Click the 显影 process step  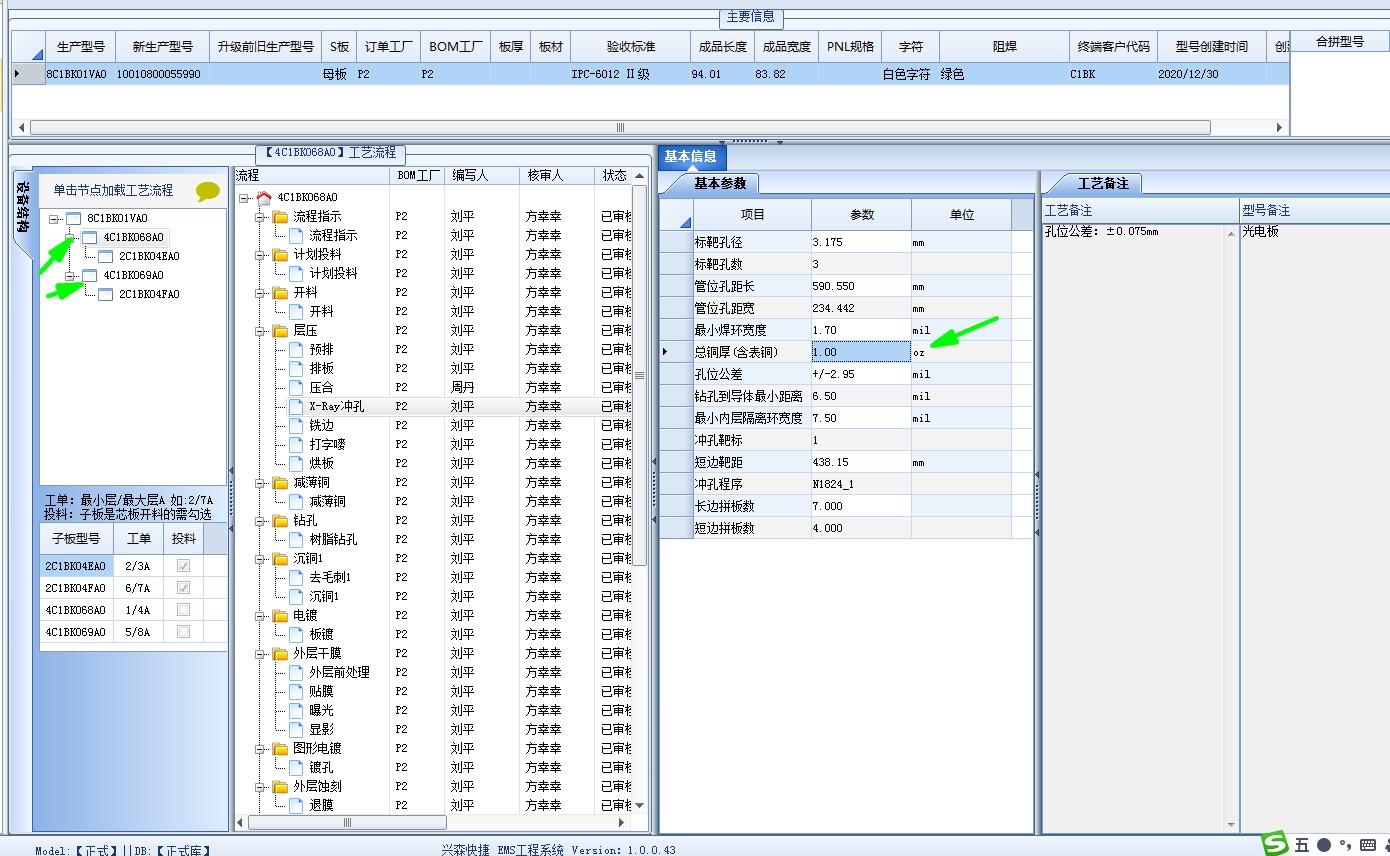click(x=322, y=729)
